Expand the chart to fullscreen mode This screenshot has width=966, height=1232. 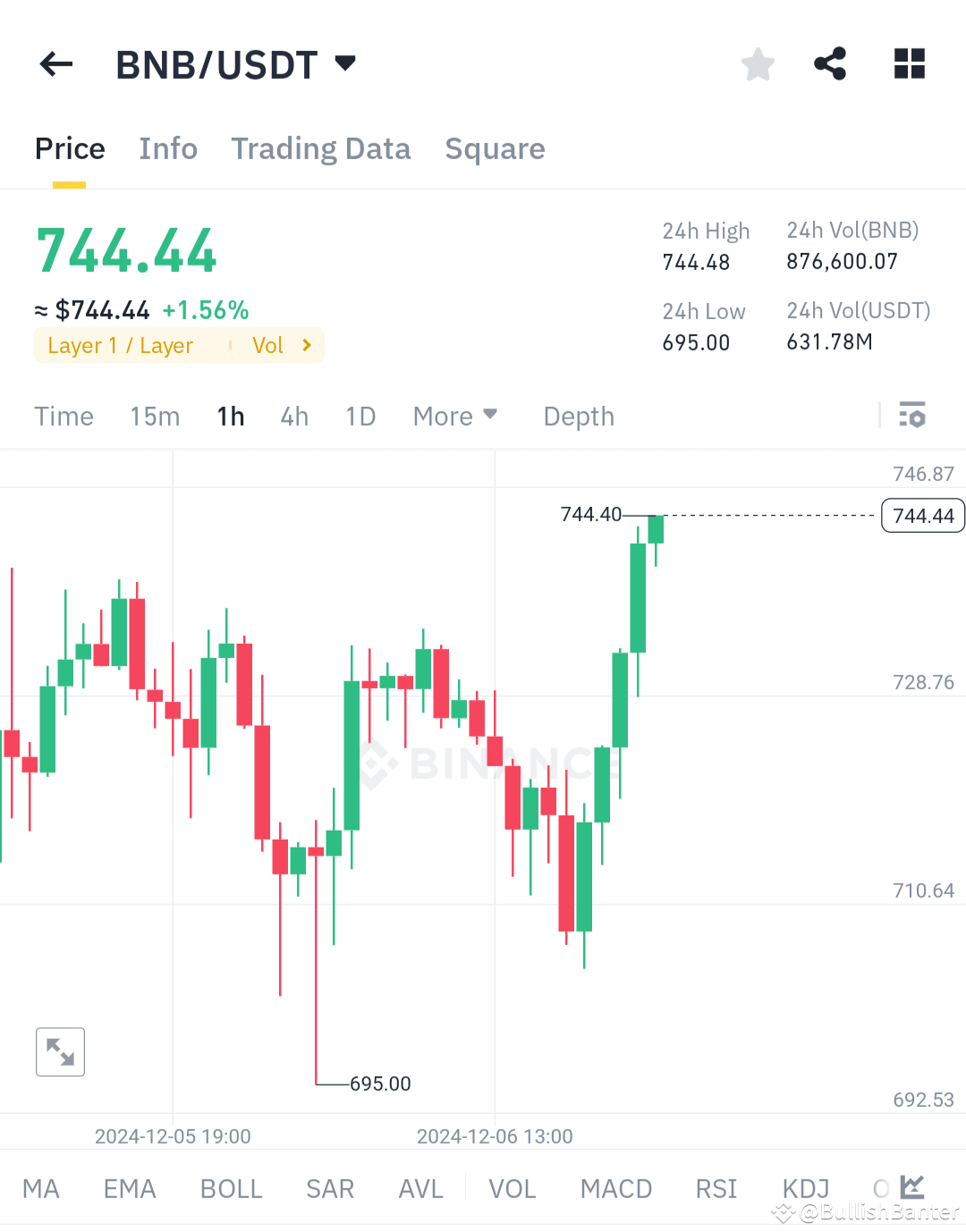tap(60, 1051)
